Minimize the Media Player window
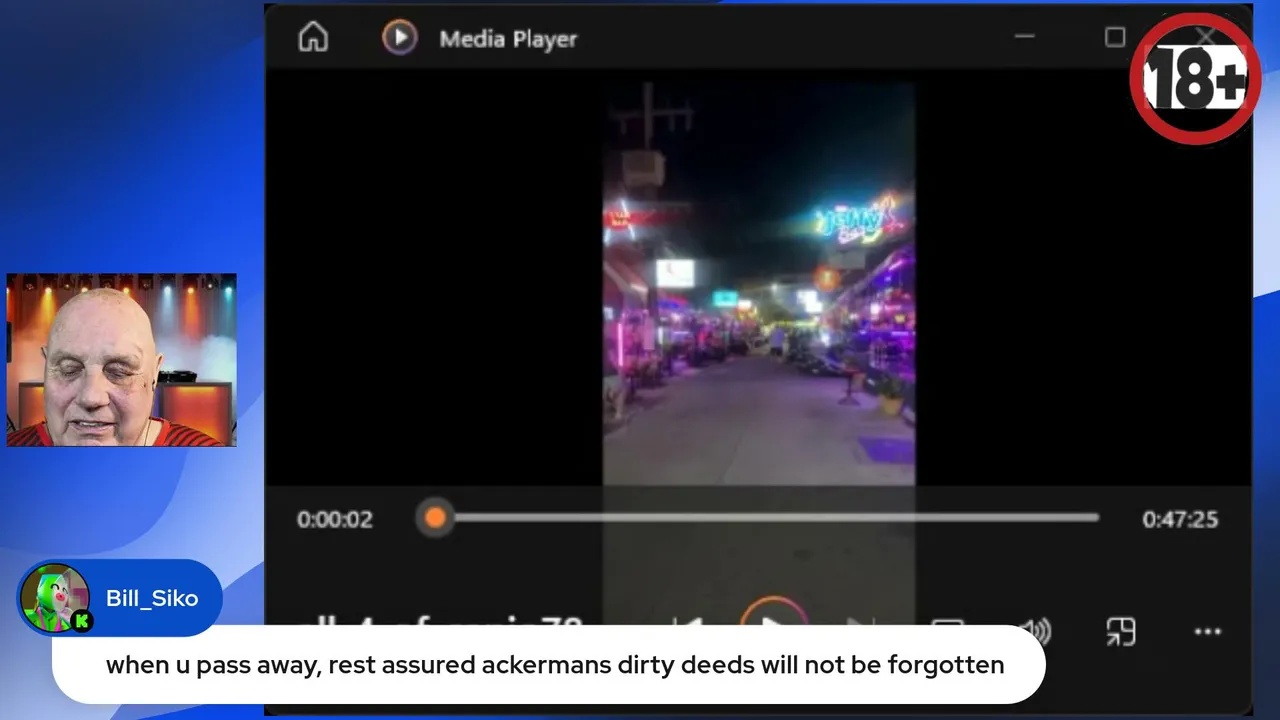1280x720 pixels. point(1024,37)
